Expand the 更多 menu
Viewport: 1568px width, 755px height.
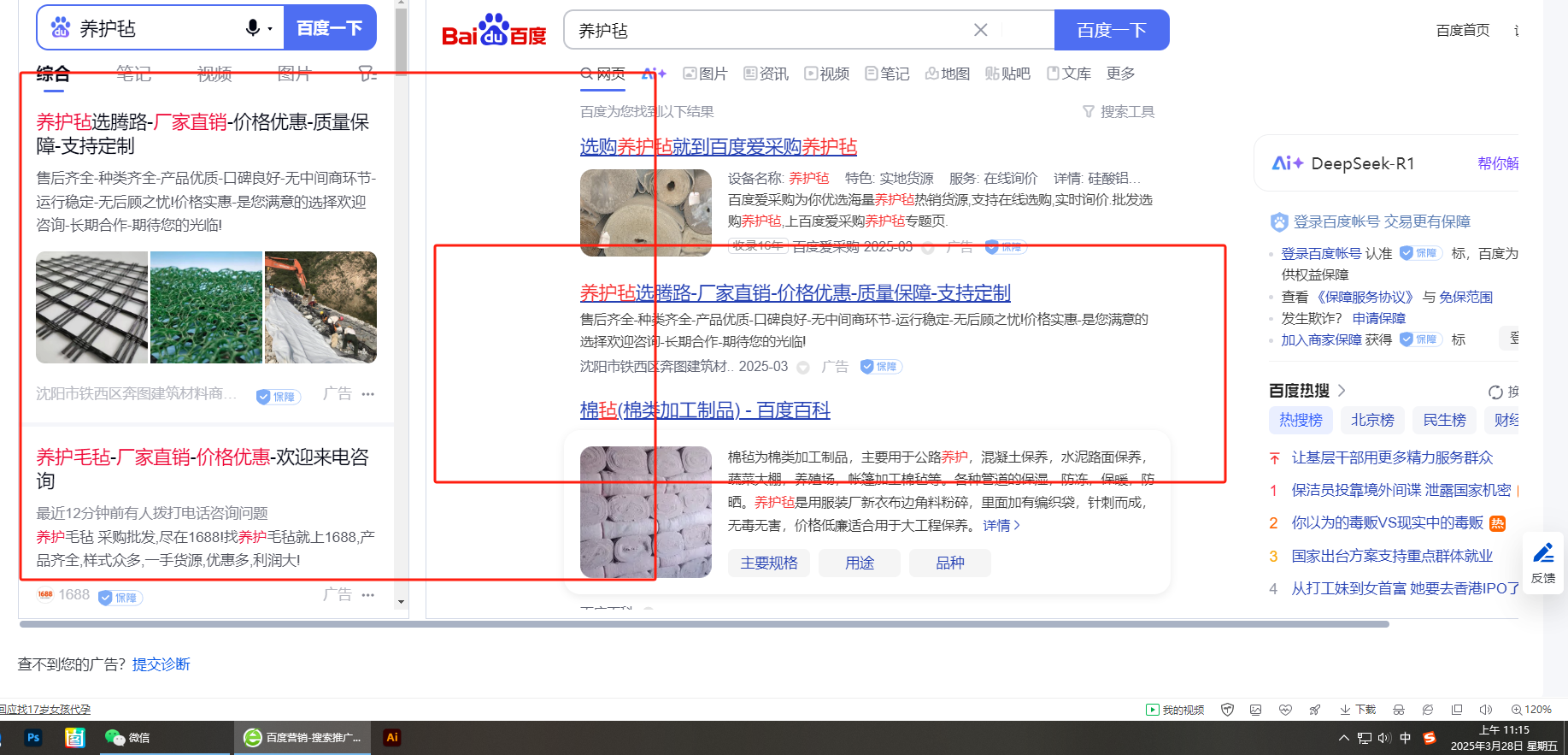(1120, 74)
